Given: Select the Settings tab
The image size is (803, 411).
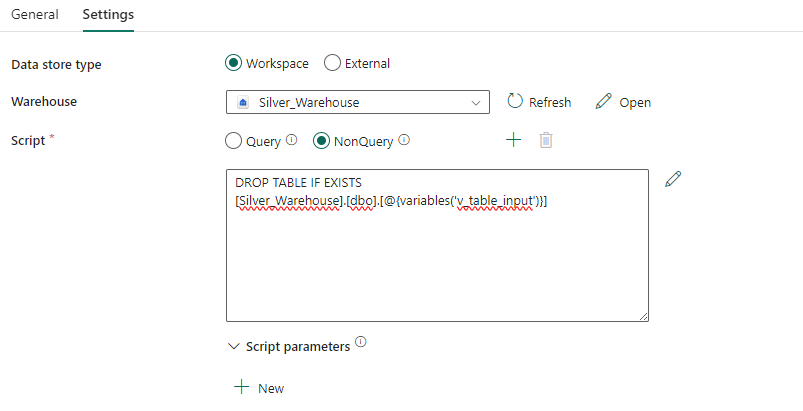Looking at the screenshot, I should click(108, 15).
